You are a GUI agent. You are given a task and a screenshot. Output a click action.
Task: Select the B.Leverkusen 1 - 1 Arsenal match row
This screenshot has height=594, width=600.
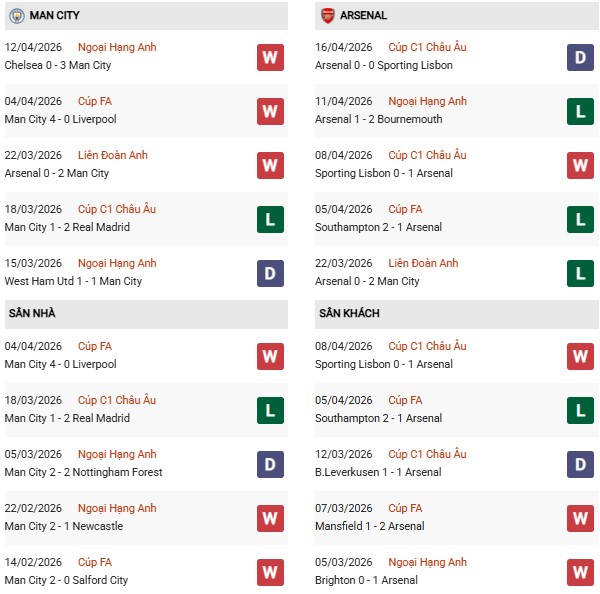click(380, 472)
